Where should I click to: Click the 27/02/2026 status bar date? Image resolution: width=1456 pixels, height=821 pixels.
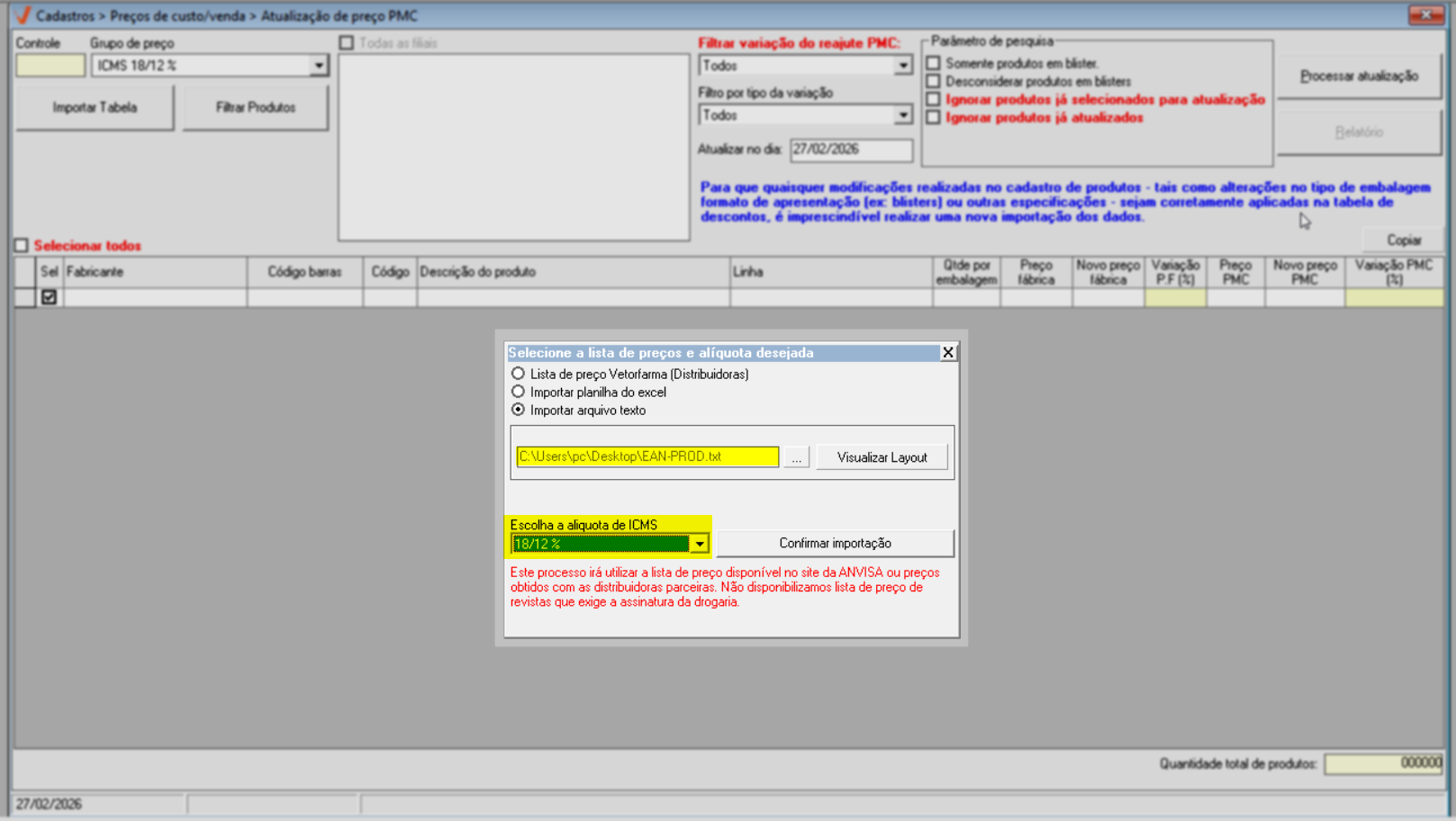pyautogui.click(x=49, y=804)
